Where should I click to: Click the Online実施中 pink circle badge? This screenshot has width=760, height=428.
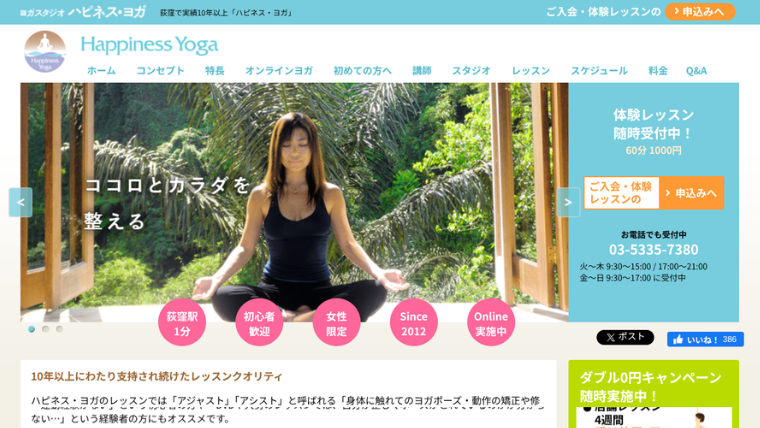point(491,322)
